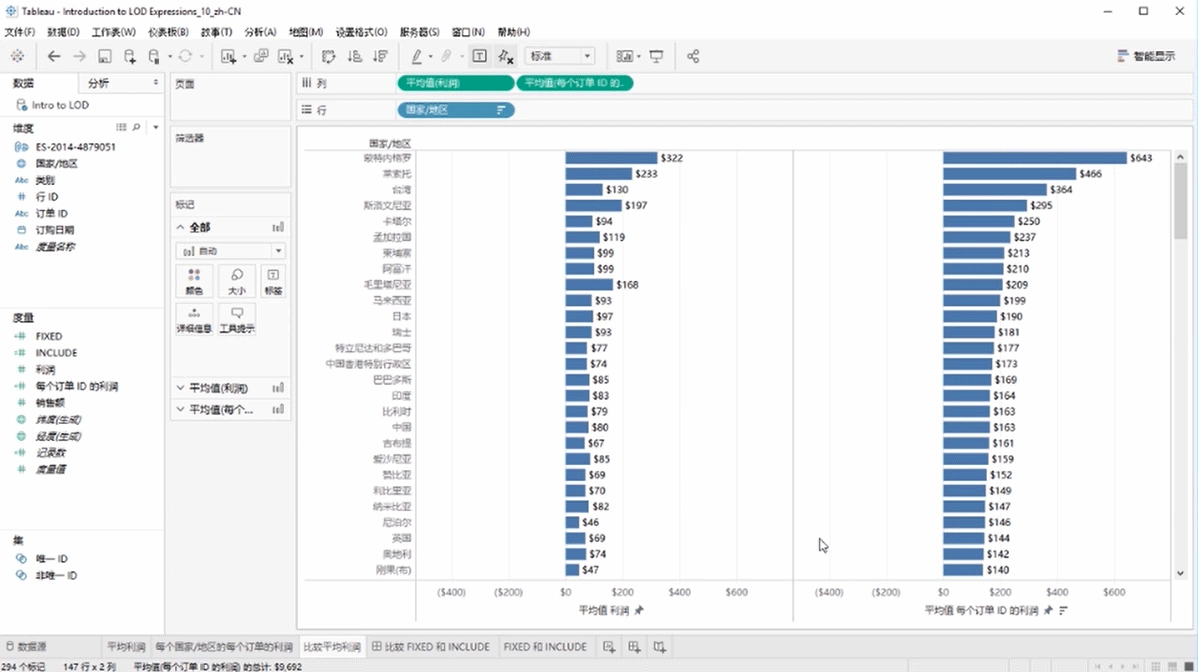Viewport: 1198px width, 672px height.
Task: Open the dimensions pane dropdown arrow
Action: (156, 128)
